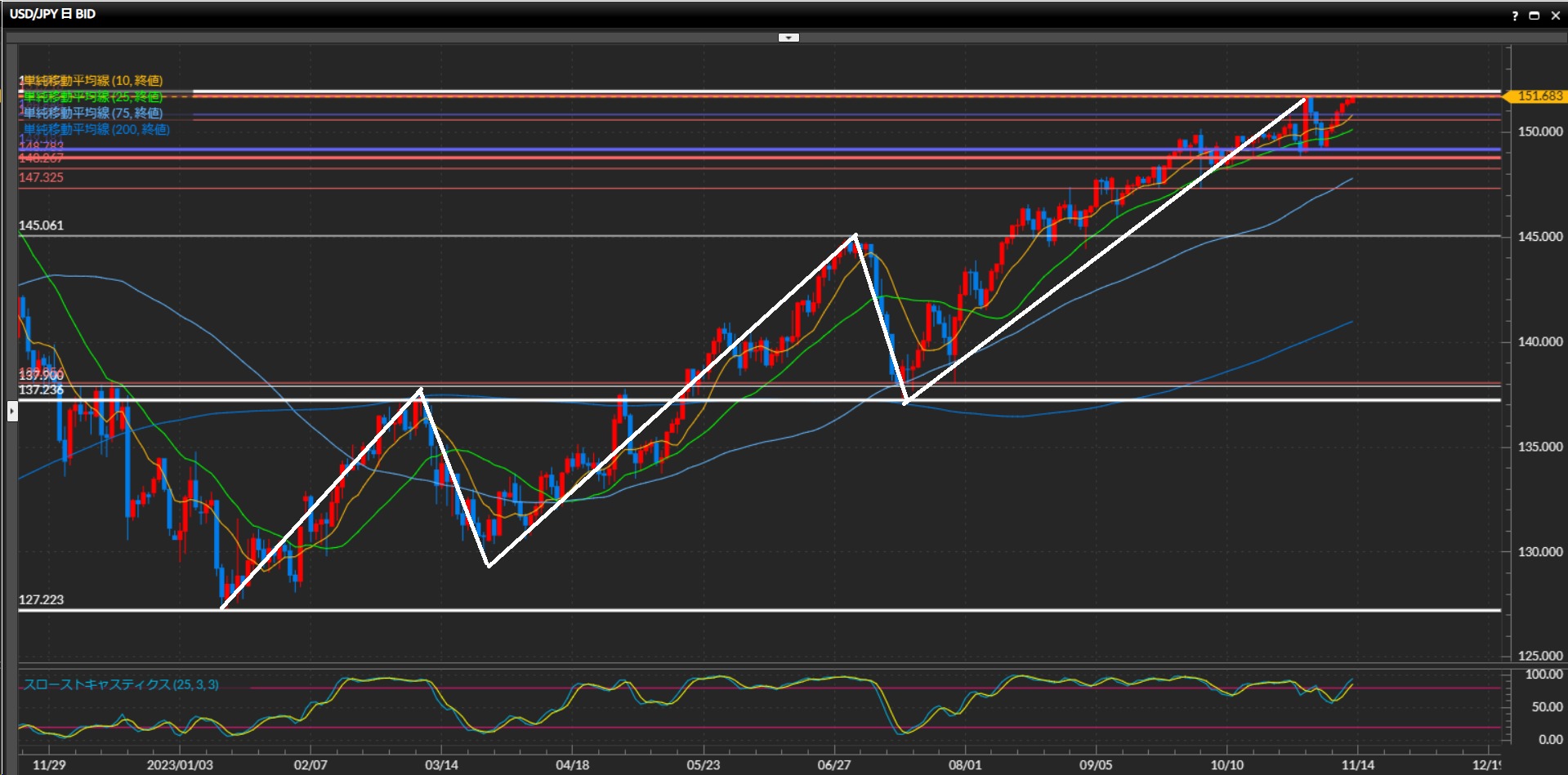Select the 145.061 horizontal line label

point(41,225)
